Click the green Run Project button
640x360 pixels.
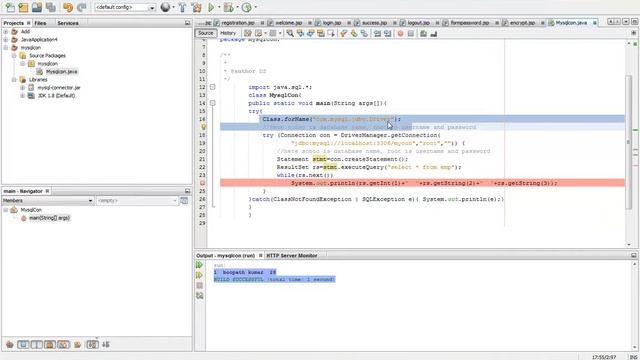coord(211,7)
